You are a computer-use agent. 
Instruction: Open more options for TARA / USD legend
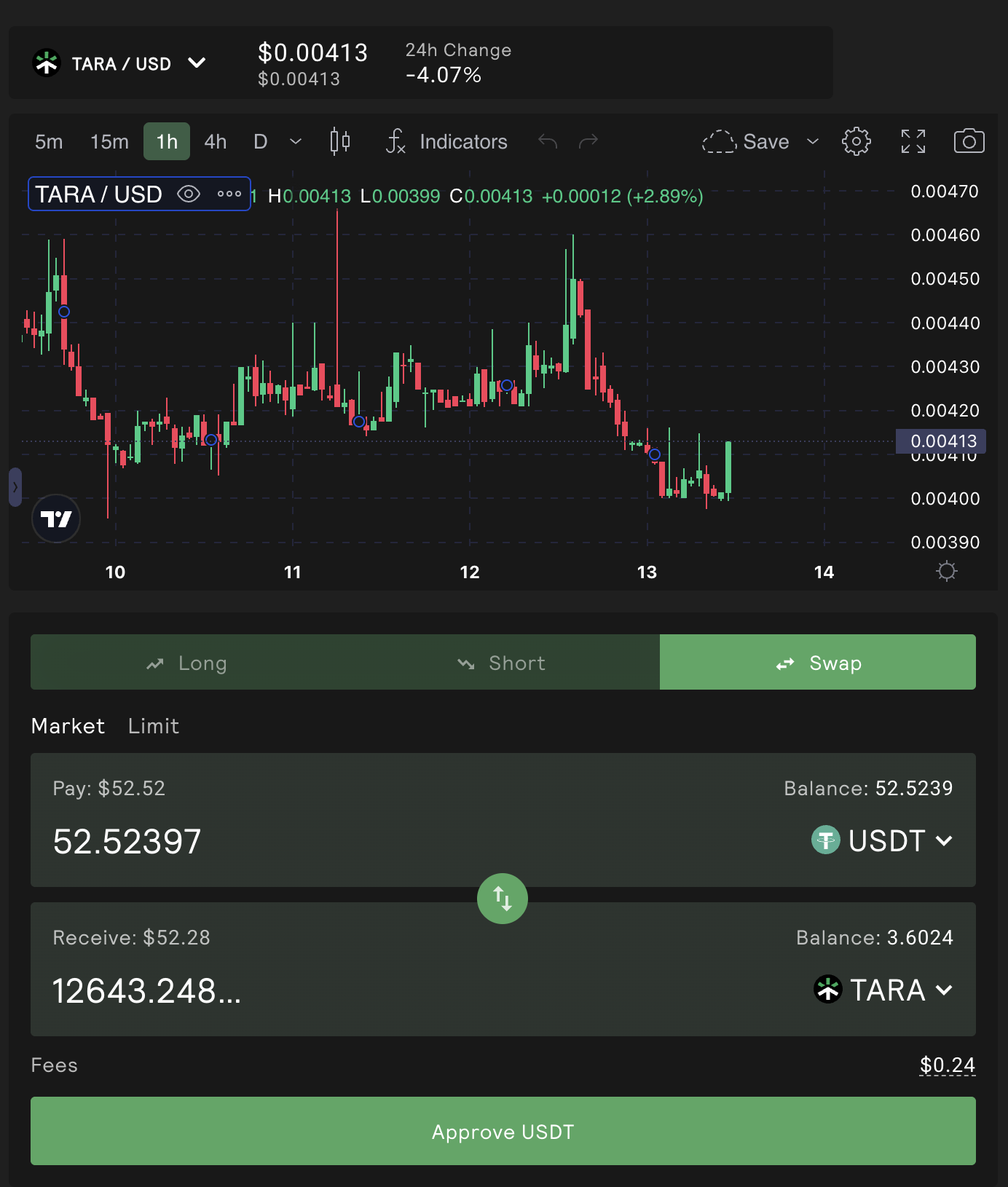pos(229,194)
